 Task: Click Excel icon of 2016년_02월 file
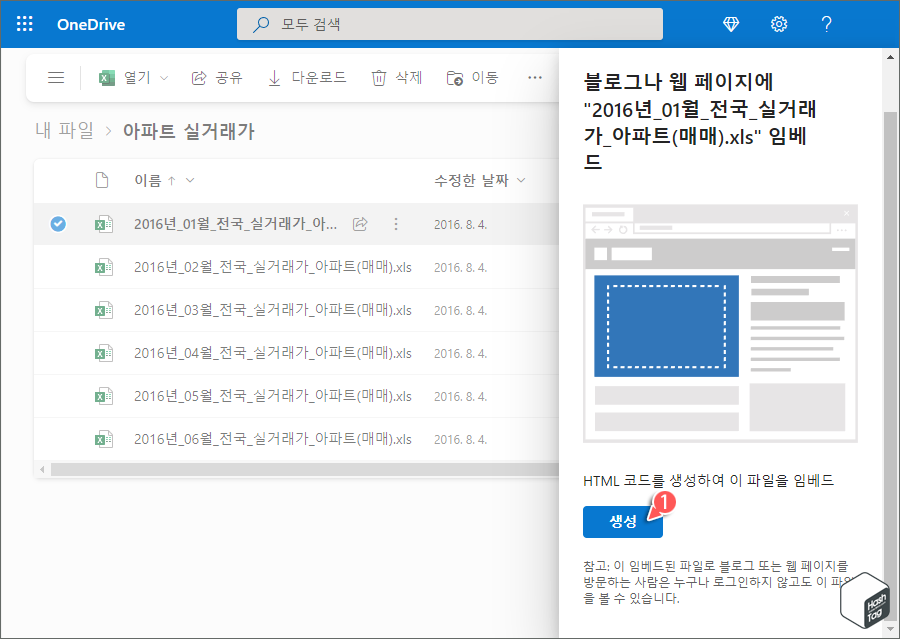pos(104,267)
